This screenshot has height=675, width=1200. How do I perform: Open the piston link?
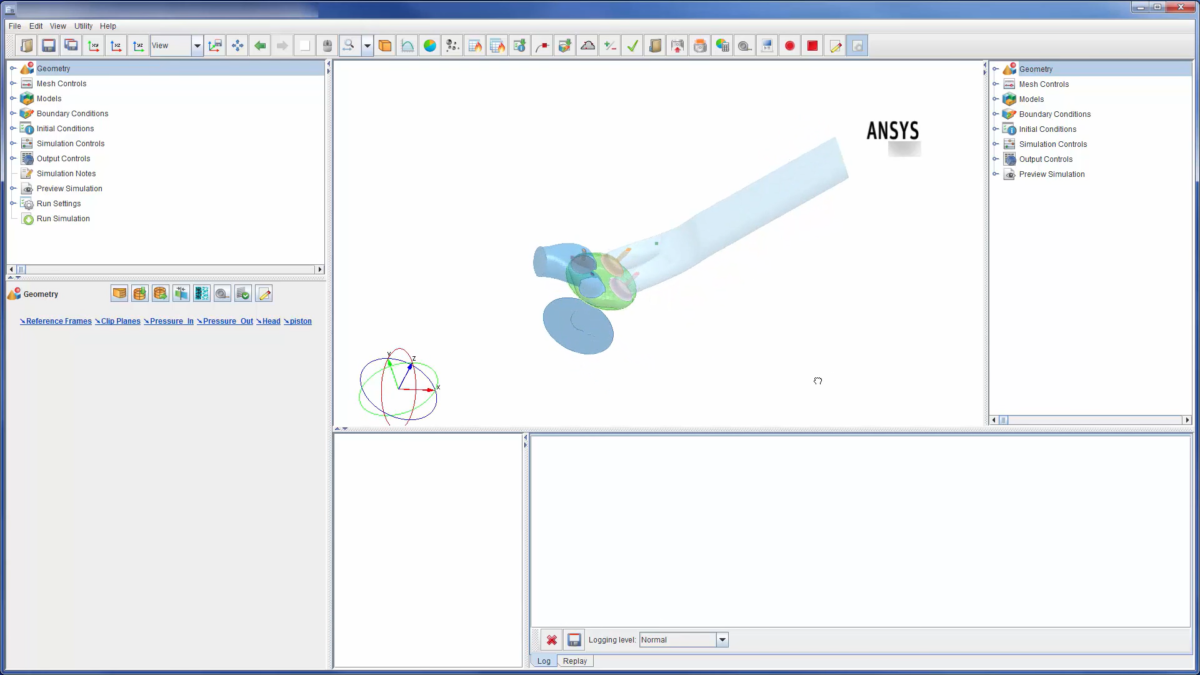tap(298, 321)
